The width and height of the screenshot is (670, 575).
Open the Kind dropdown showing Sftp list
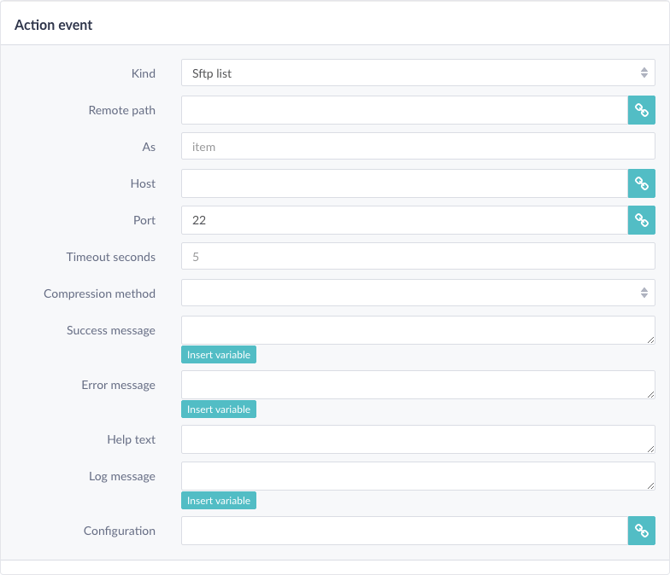pyautogui.click(x=418, y=73)
